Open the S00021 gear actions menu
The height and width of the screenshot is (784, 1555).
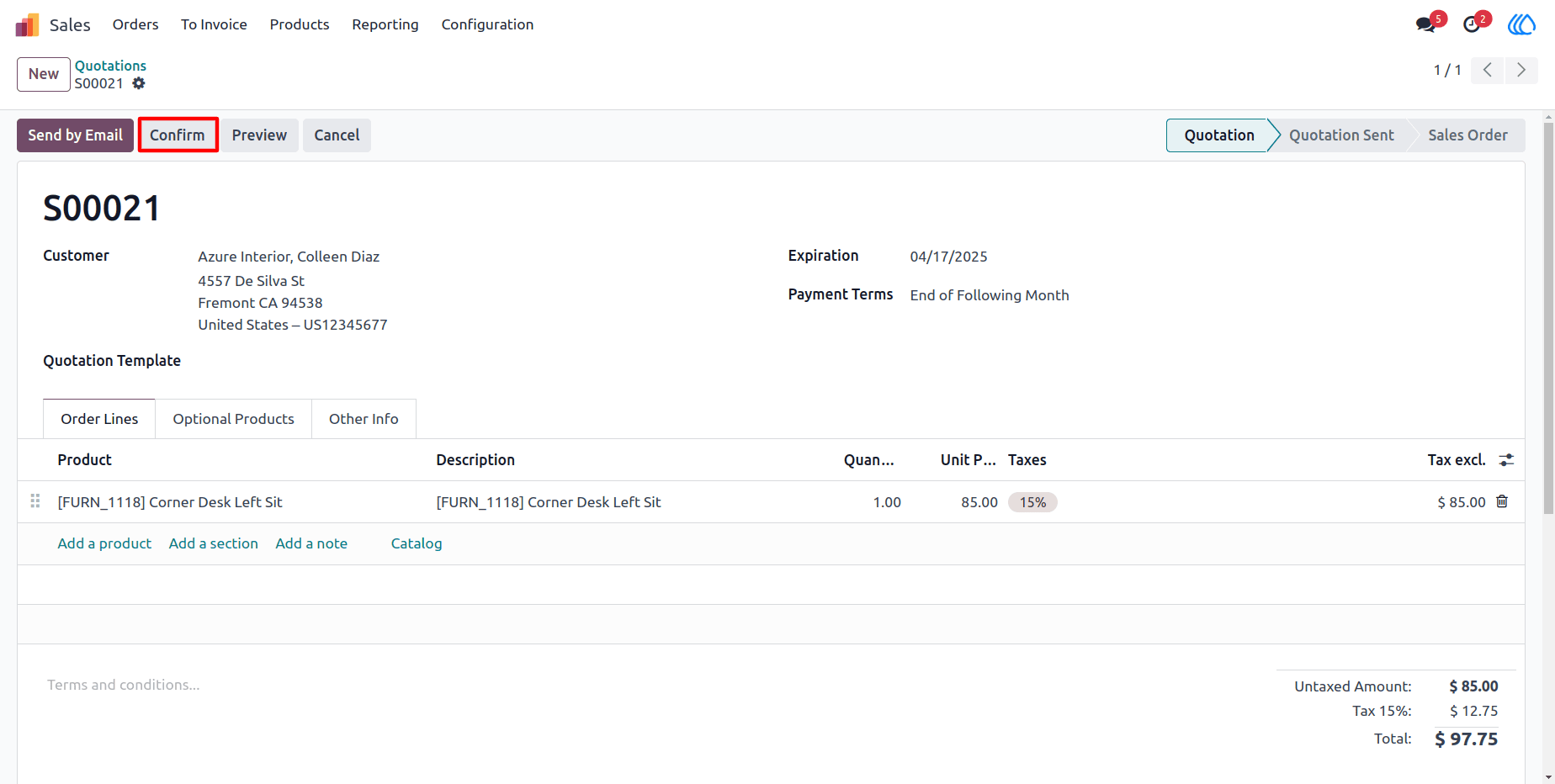pyautogui.click(x=139, y=83)
